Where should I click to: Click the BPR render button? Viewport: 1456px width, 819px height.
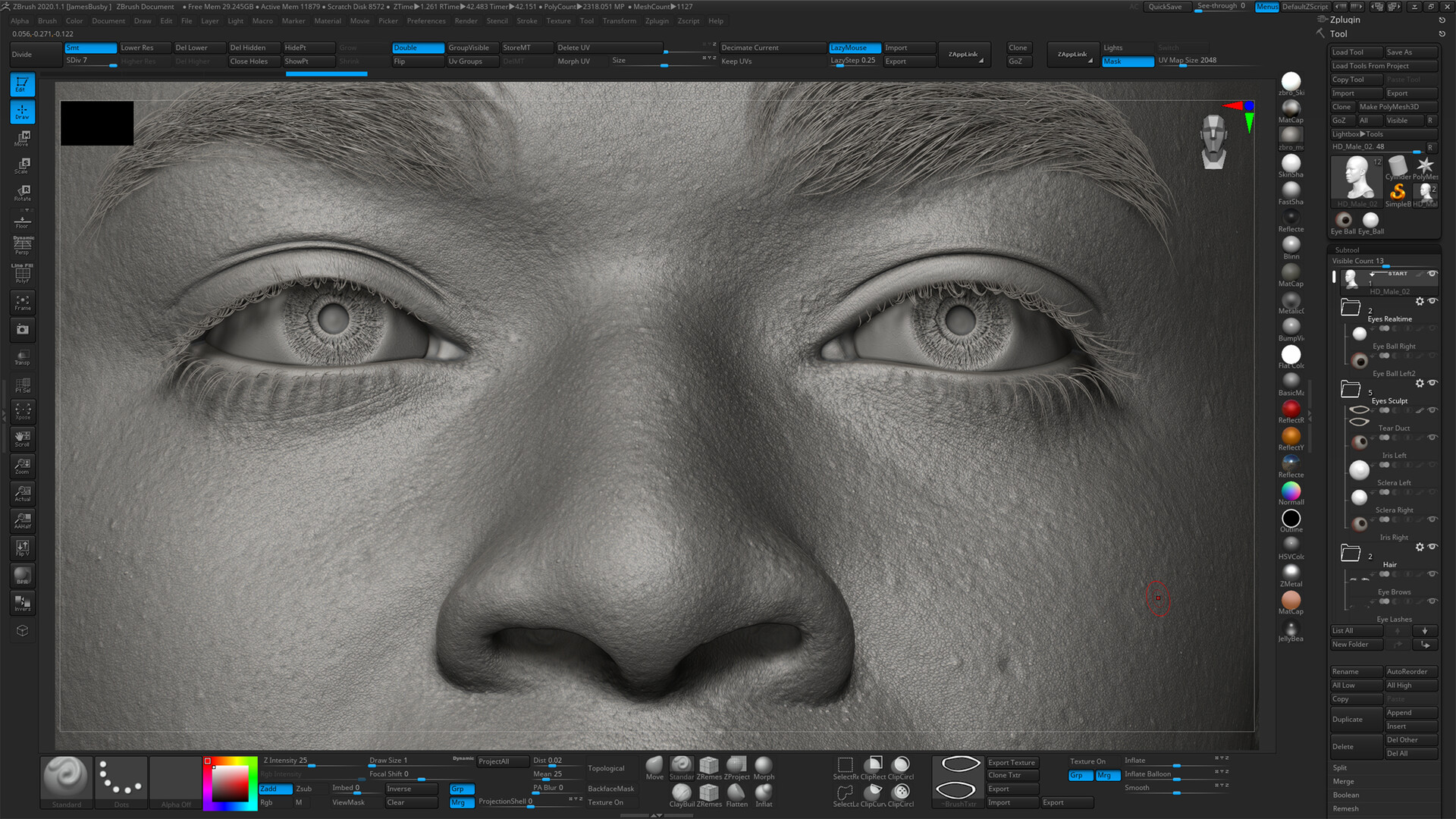pyautogui.click(x=22, y=576)
